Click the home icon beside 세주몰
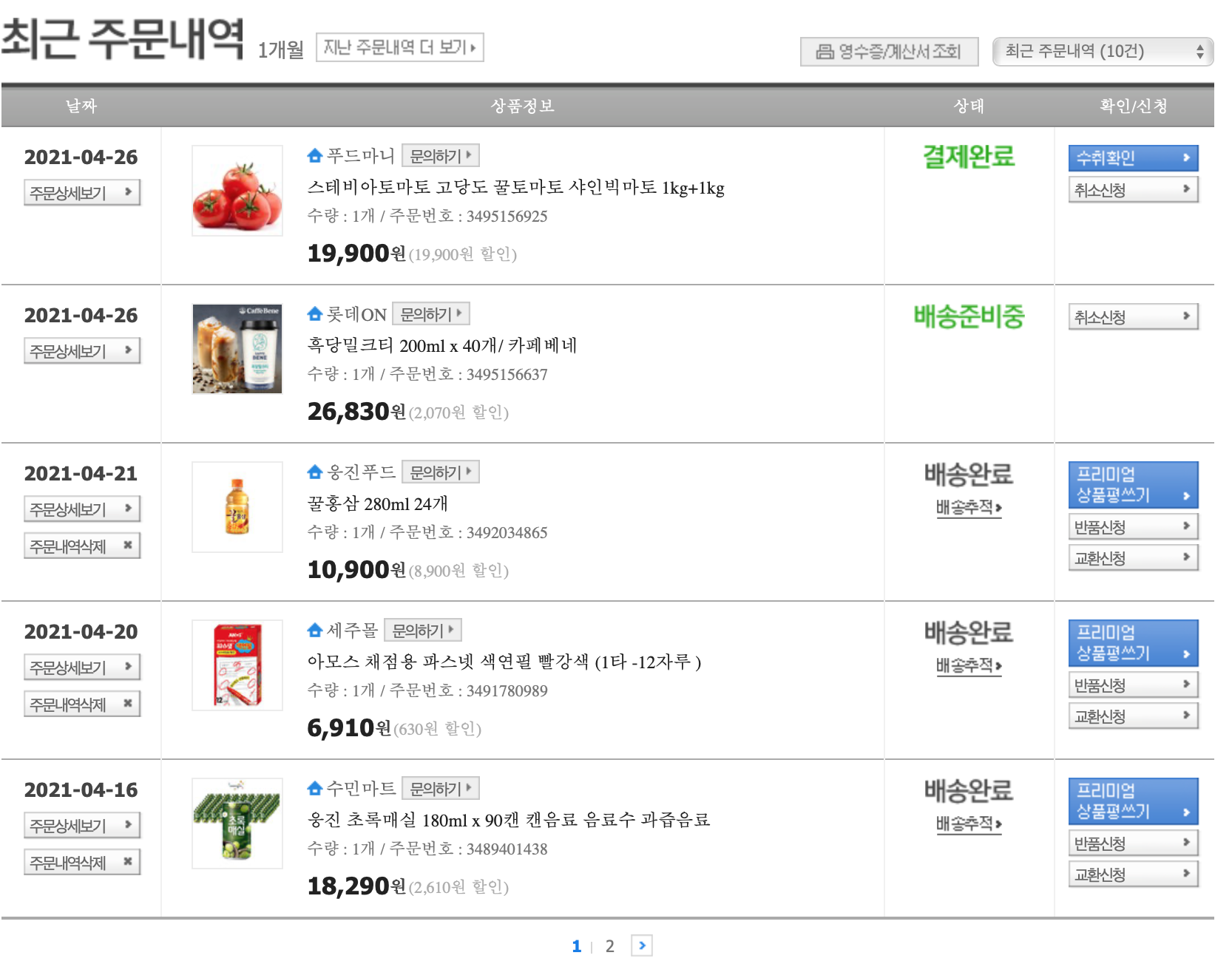1232x961 pixels. coord(315,631)
